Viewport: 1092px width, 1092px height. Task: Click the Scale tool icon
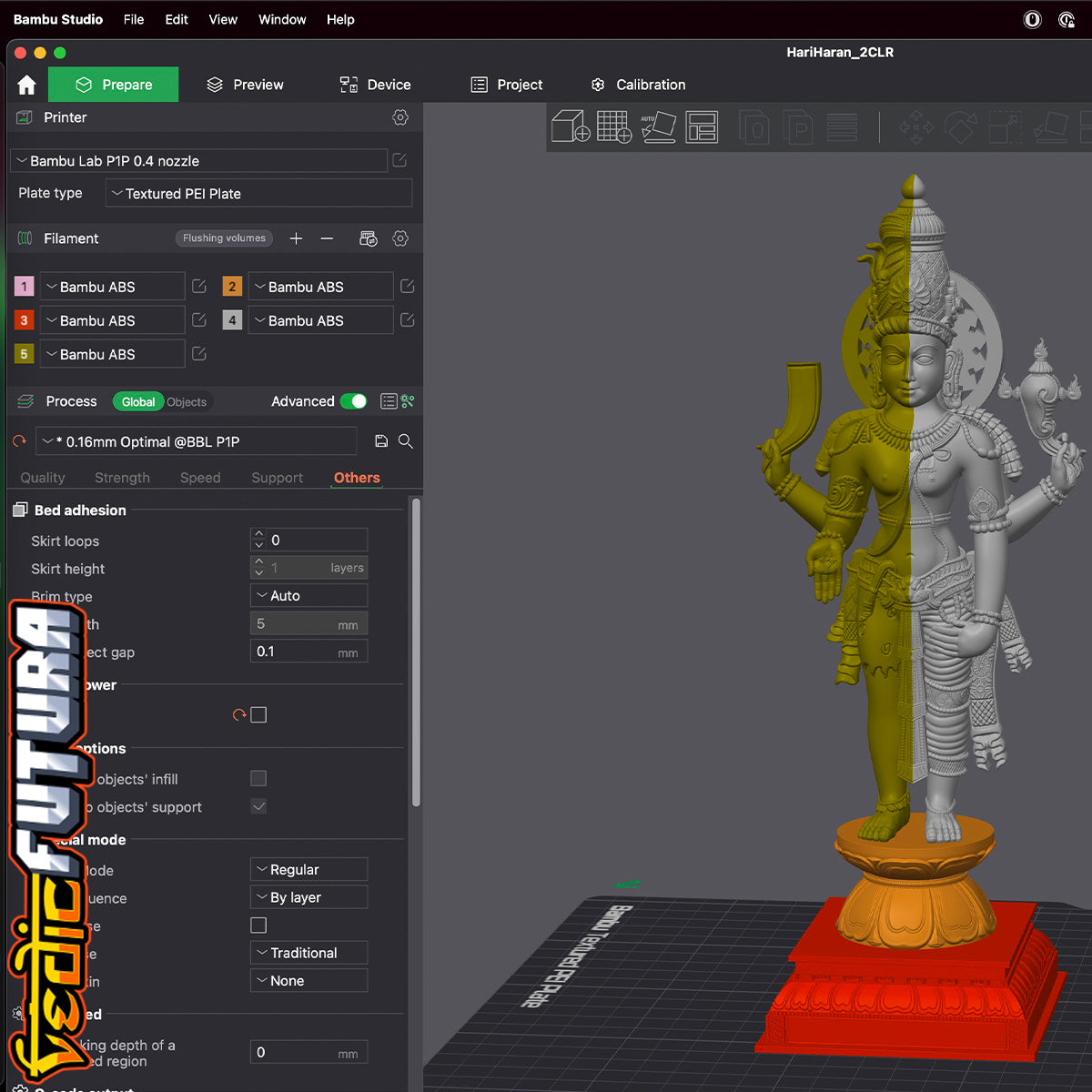point(1005,127)
